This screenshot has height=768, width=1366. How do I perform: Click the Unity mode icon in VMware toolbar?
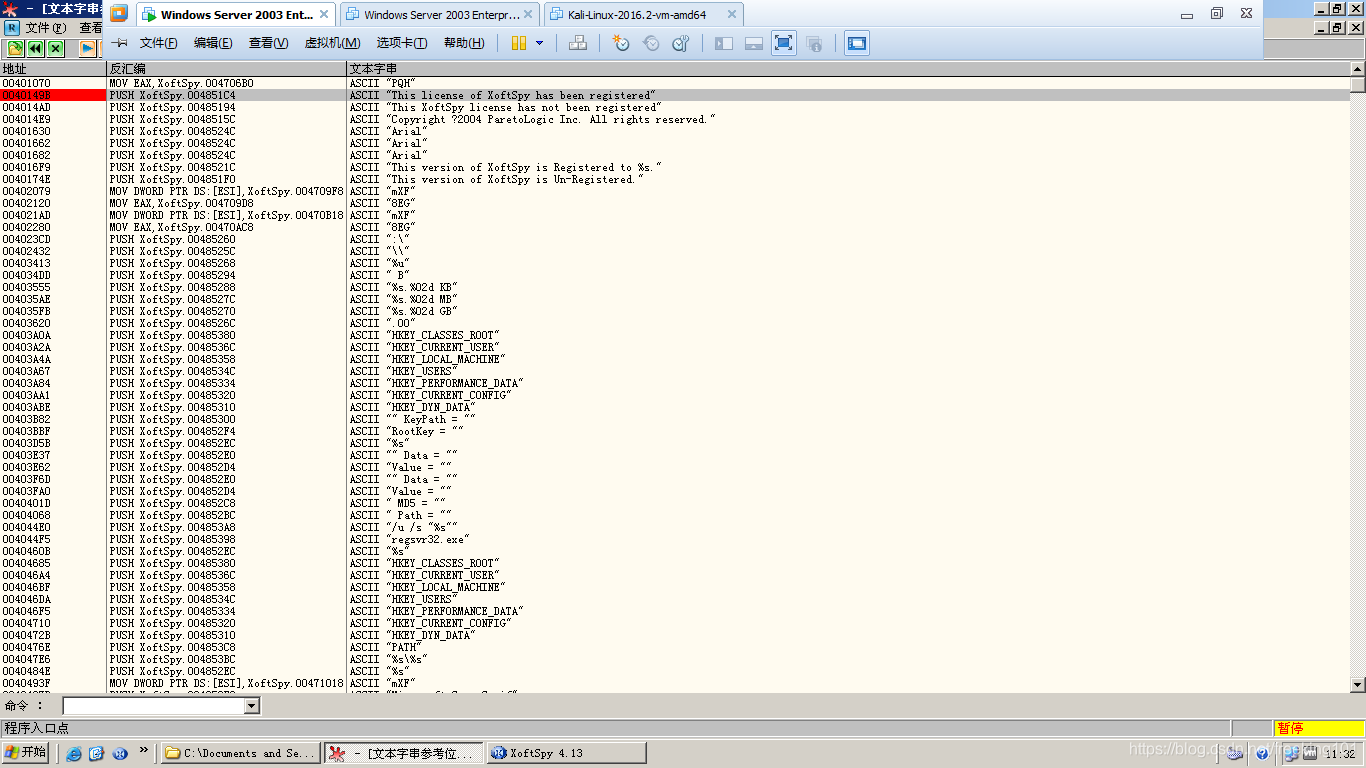click(x=814, y=43)
